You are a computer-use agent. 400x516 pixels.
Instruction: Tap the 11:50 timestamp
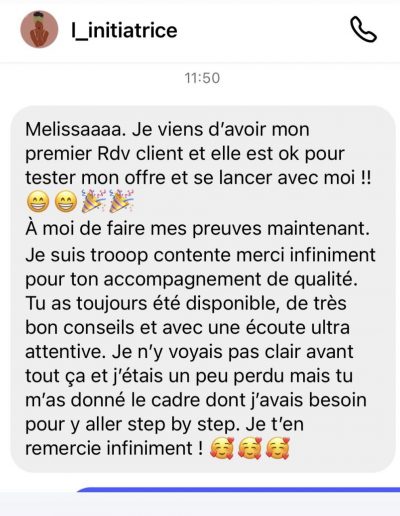click(202, 78)
